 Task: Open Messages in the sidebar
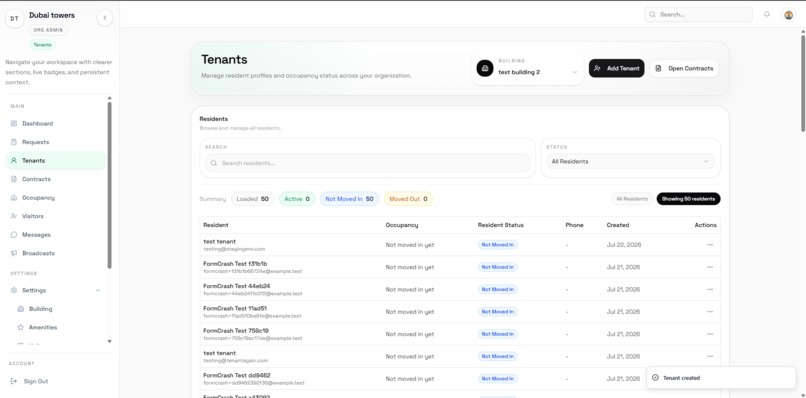56,234
